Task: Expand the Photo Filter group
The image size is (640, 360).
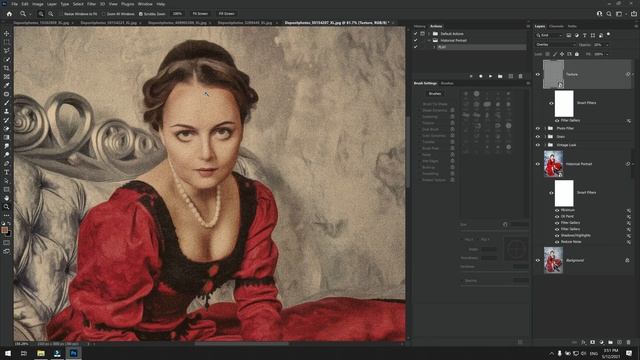Action: click(x=545, y=128)
